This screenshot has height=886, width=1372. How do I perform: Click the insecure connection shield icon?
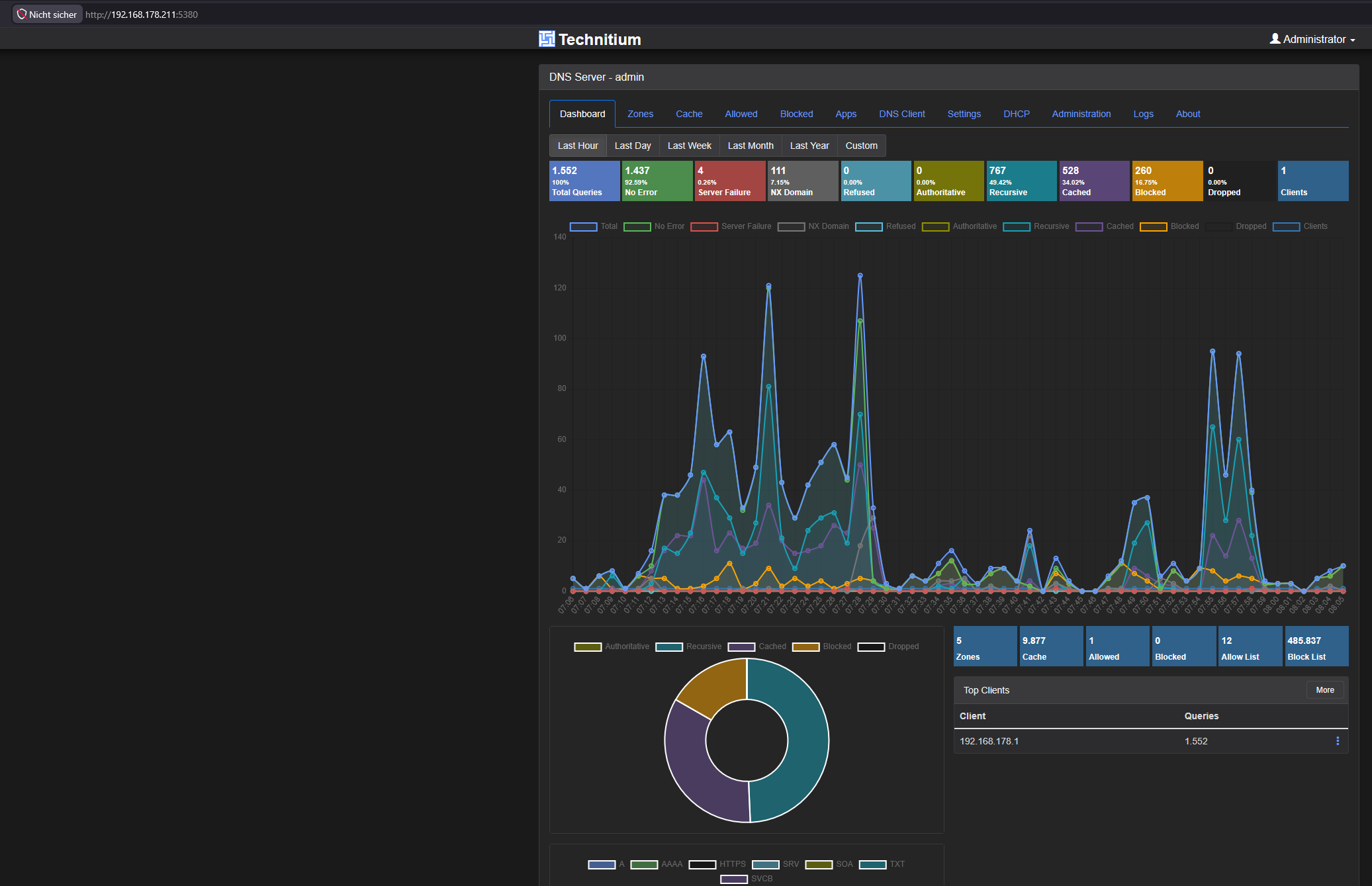click(22, 14)
